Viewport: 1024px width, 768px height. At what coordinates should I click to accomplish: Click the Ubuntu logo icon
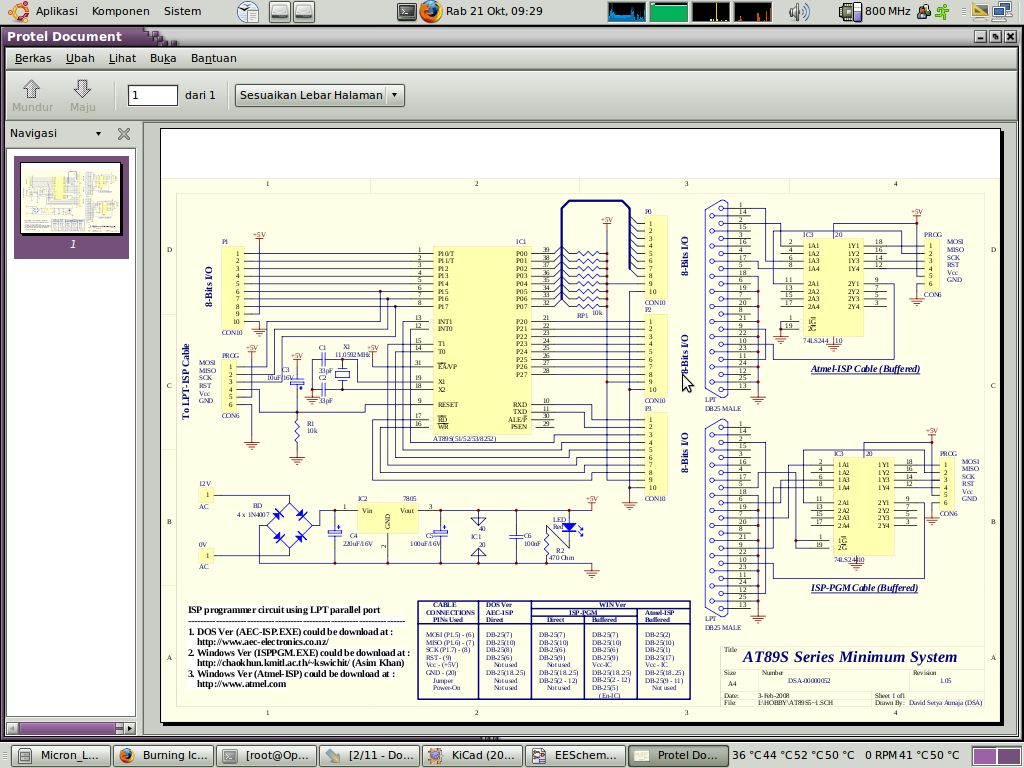tap(18, 11)
